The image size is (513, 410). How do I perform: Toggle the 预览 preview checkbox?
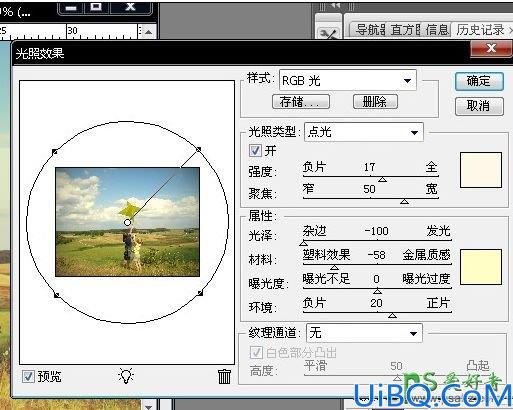point(28,377)
